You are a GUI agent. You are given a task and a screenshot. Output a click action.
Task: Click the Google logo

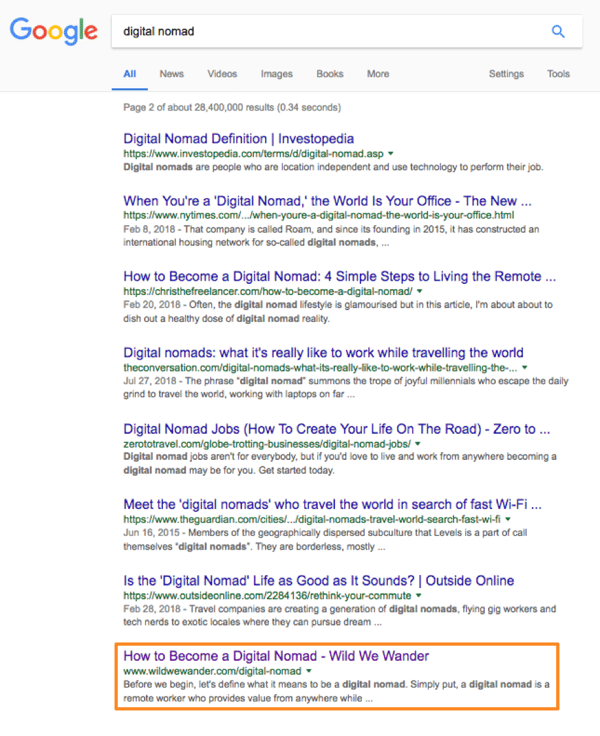(x=53, y=32)
